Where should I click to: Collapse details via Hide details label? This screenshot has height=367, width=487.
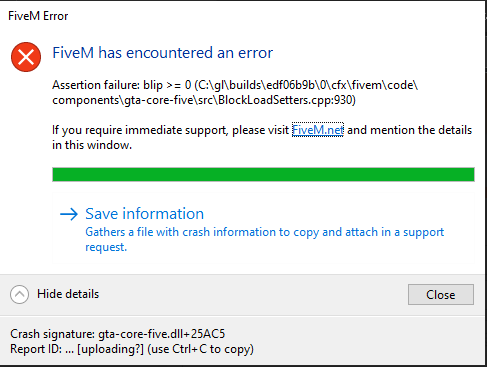point(68,294)
